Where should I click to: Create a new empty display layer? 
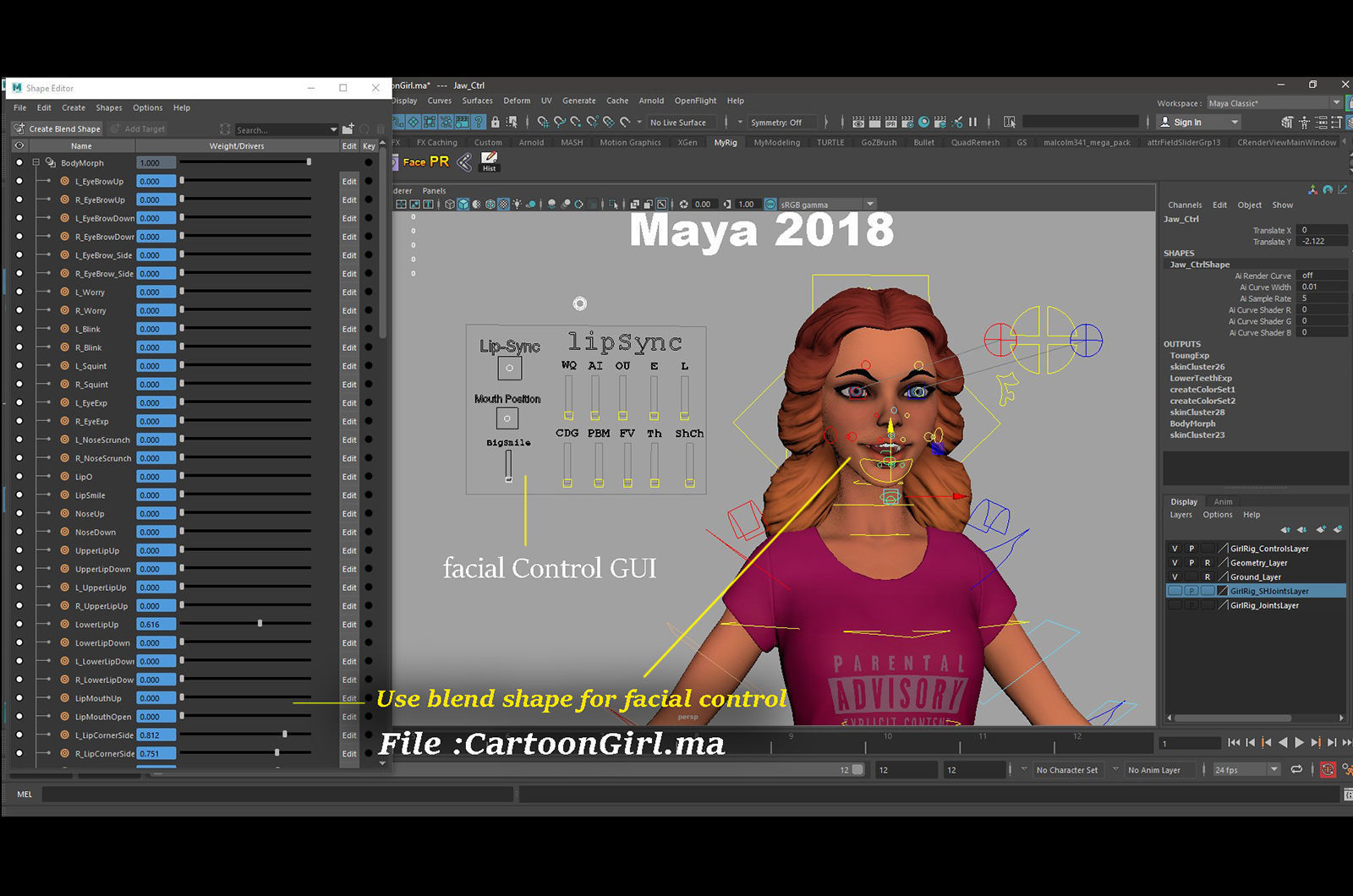[x=1322, y=530]
